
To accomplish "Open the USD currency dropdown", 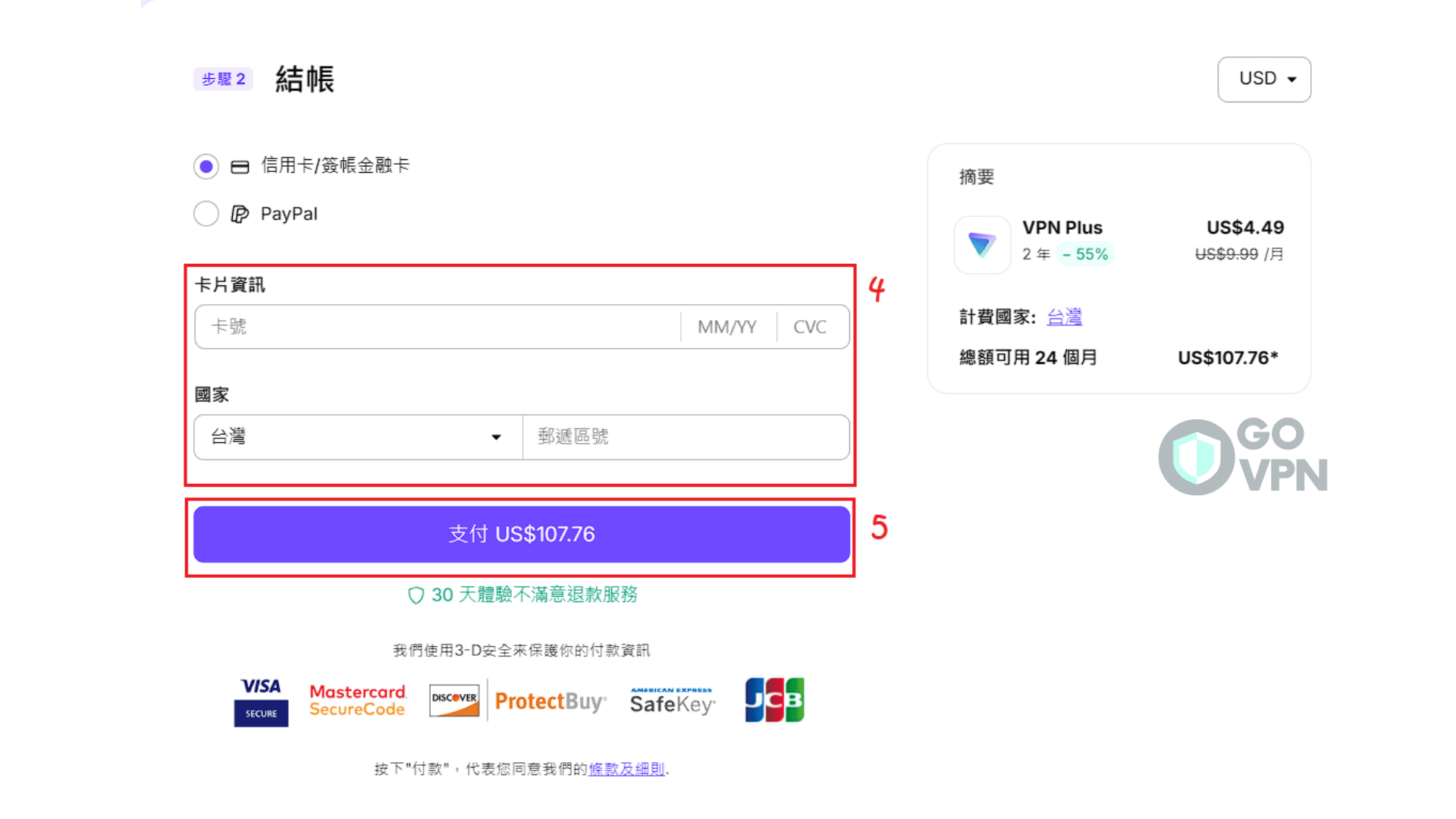I will point(1263,79).
